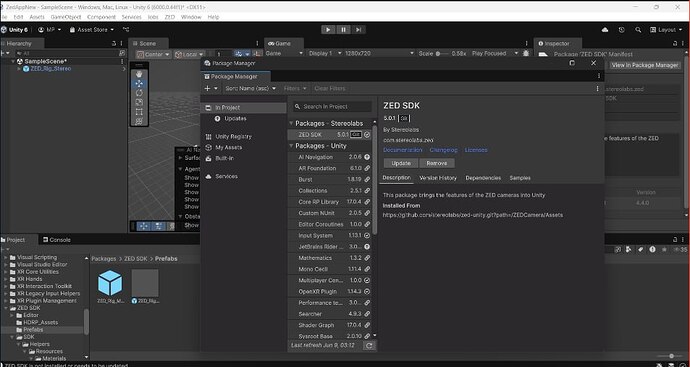Collapse the Packages - Stereolabs group
This screenshot has width=690, height=367.
(291, 123)
